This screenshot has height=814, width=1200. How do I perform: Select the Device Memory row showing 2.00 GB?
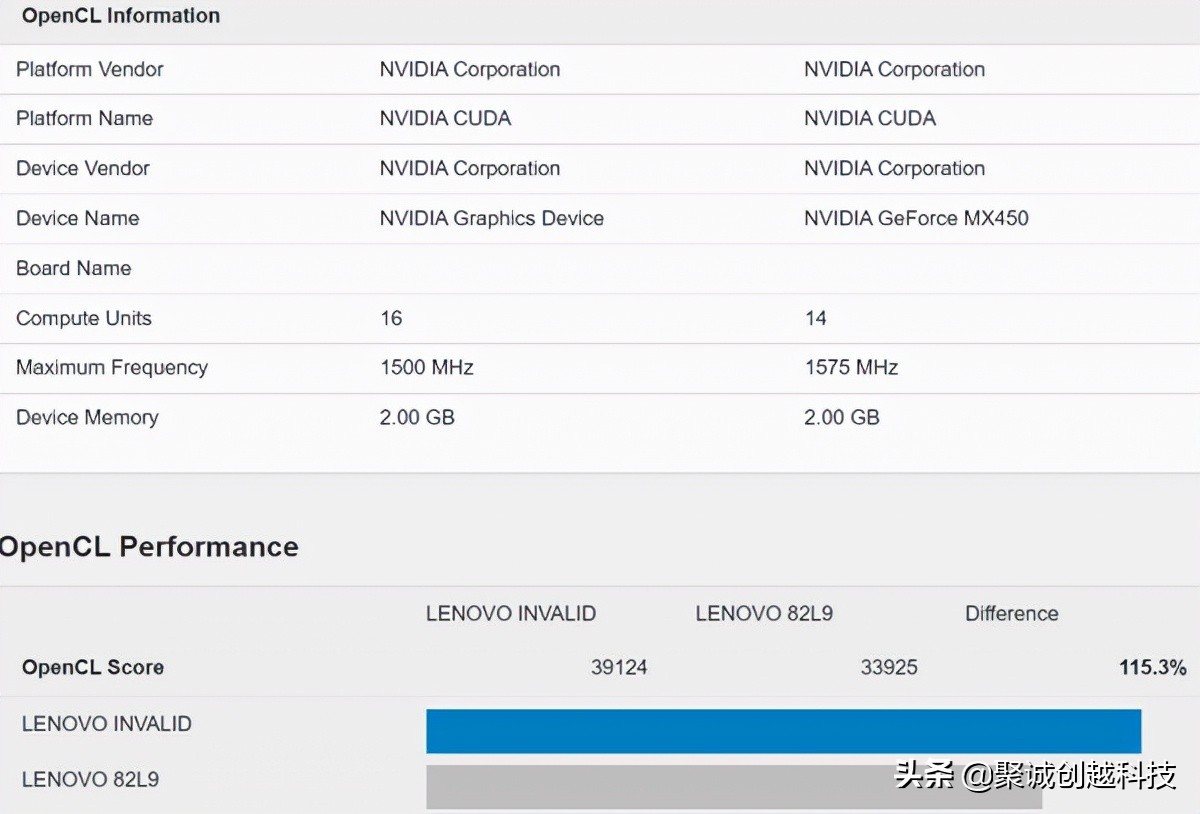(87, 417)
